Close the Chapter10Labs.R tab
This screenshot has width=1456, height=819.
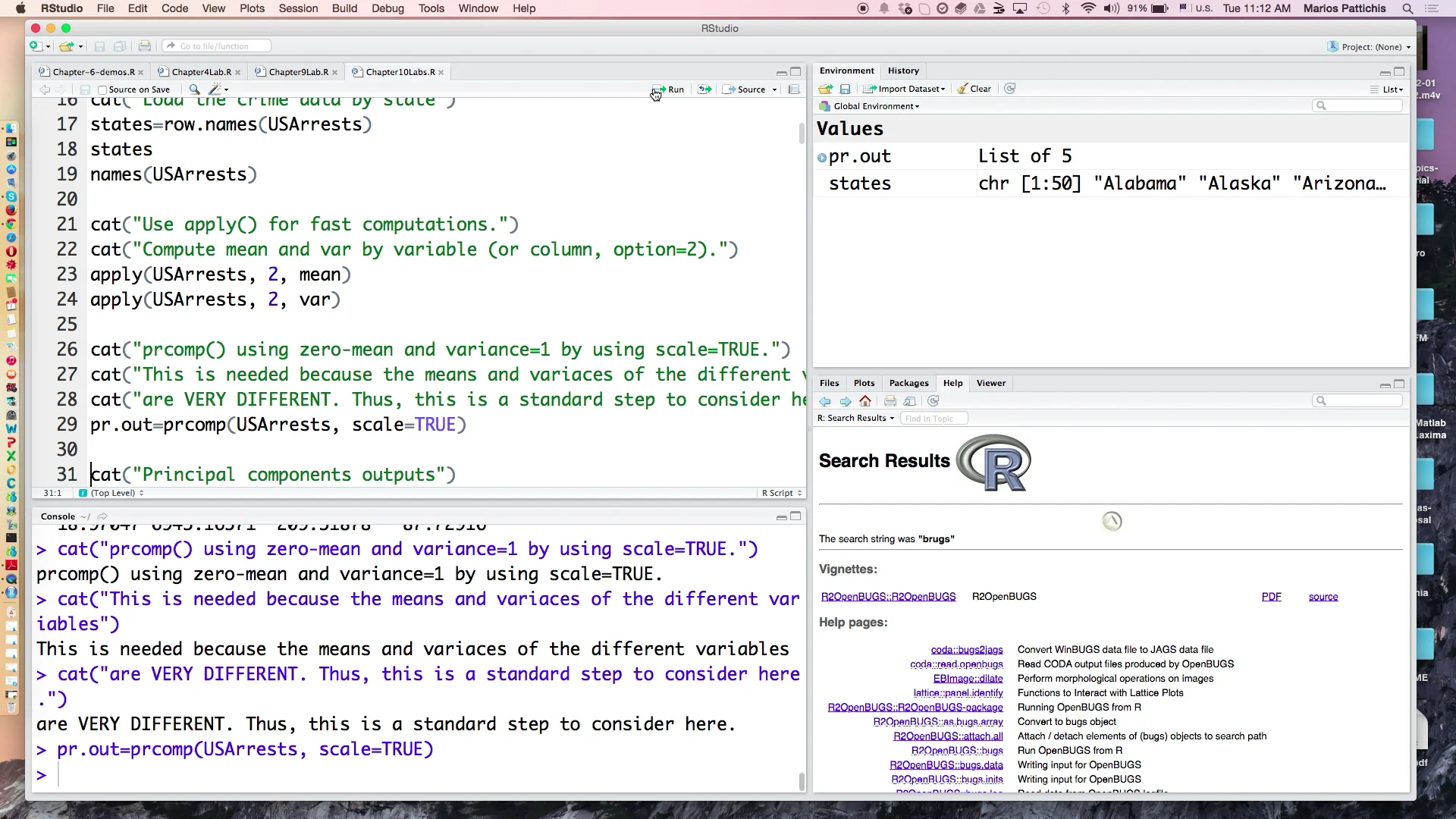[441, 73]
